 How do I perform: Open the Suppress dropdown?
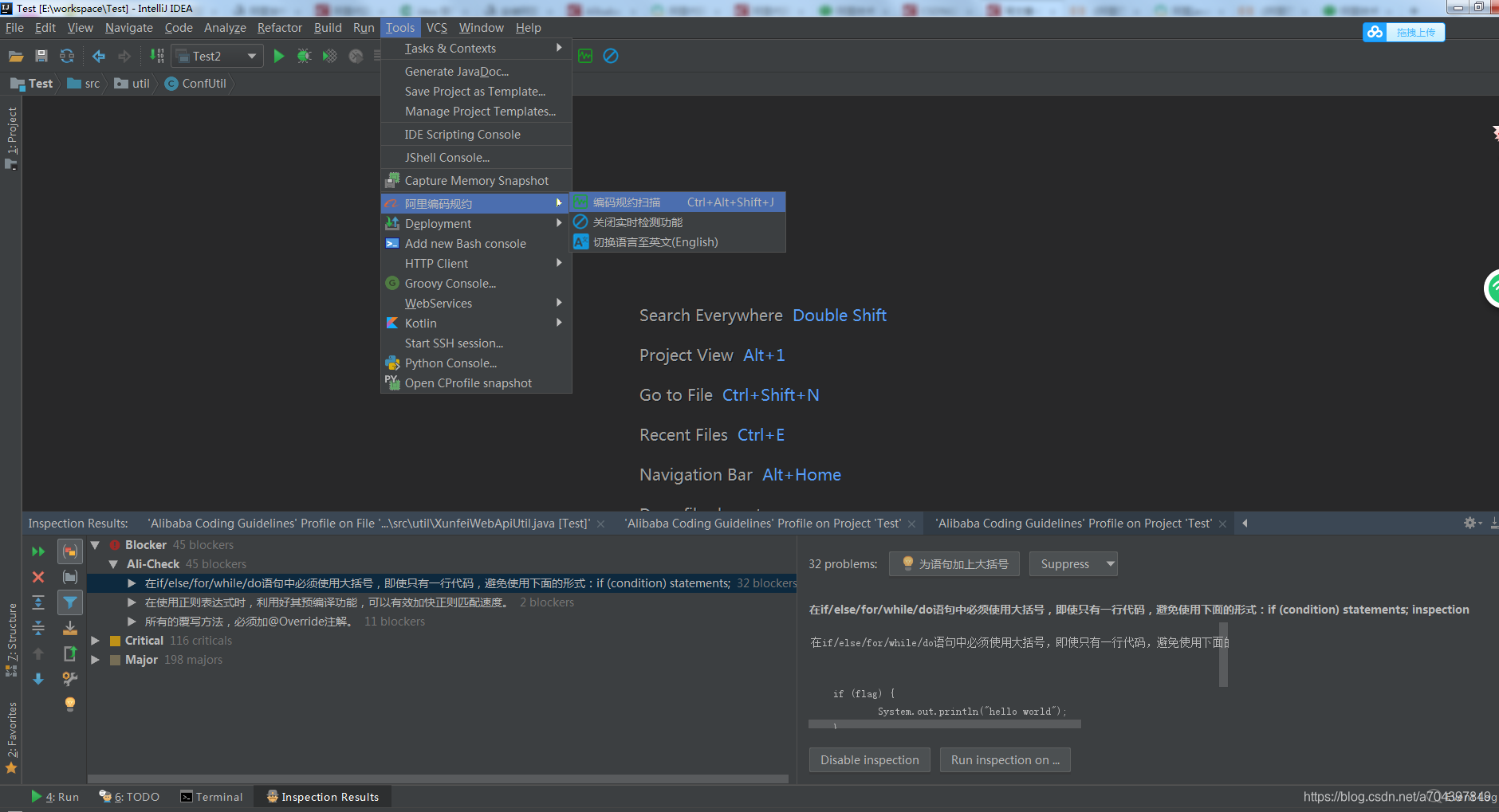pyautogui.click(x=1073, y=564)
